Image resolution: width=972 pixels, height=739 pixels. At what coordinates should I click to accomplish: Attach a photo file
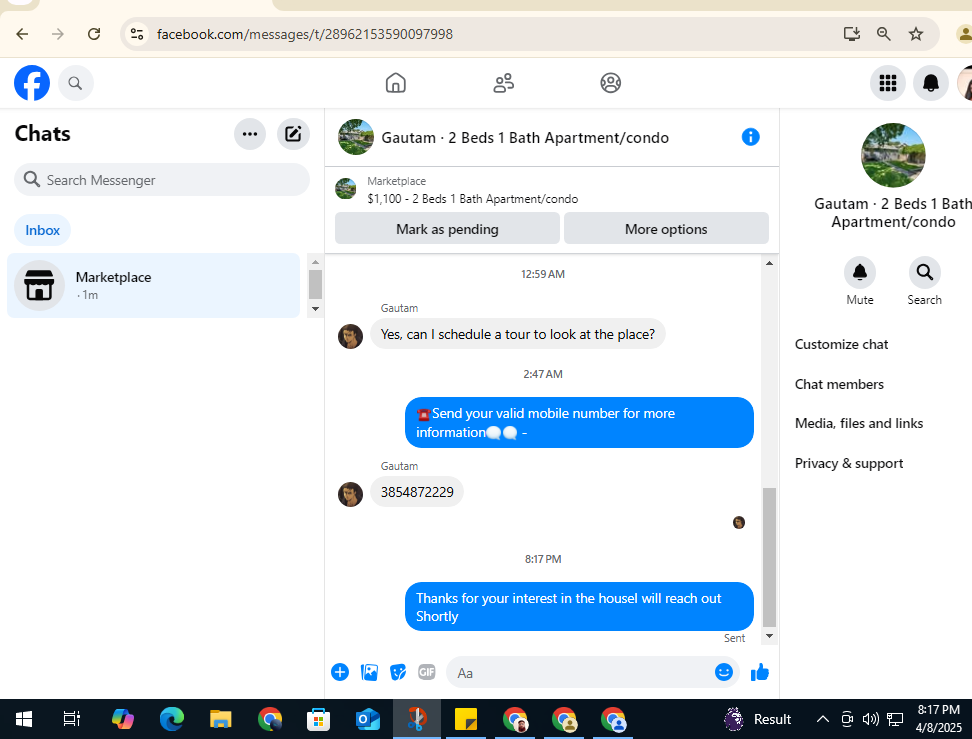(x=369, y=672)
